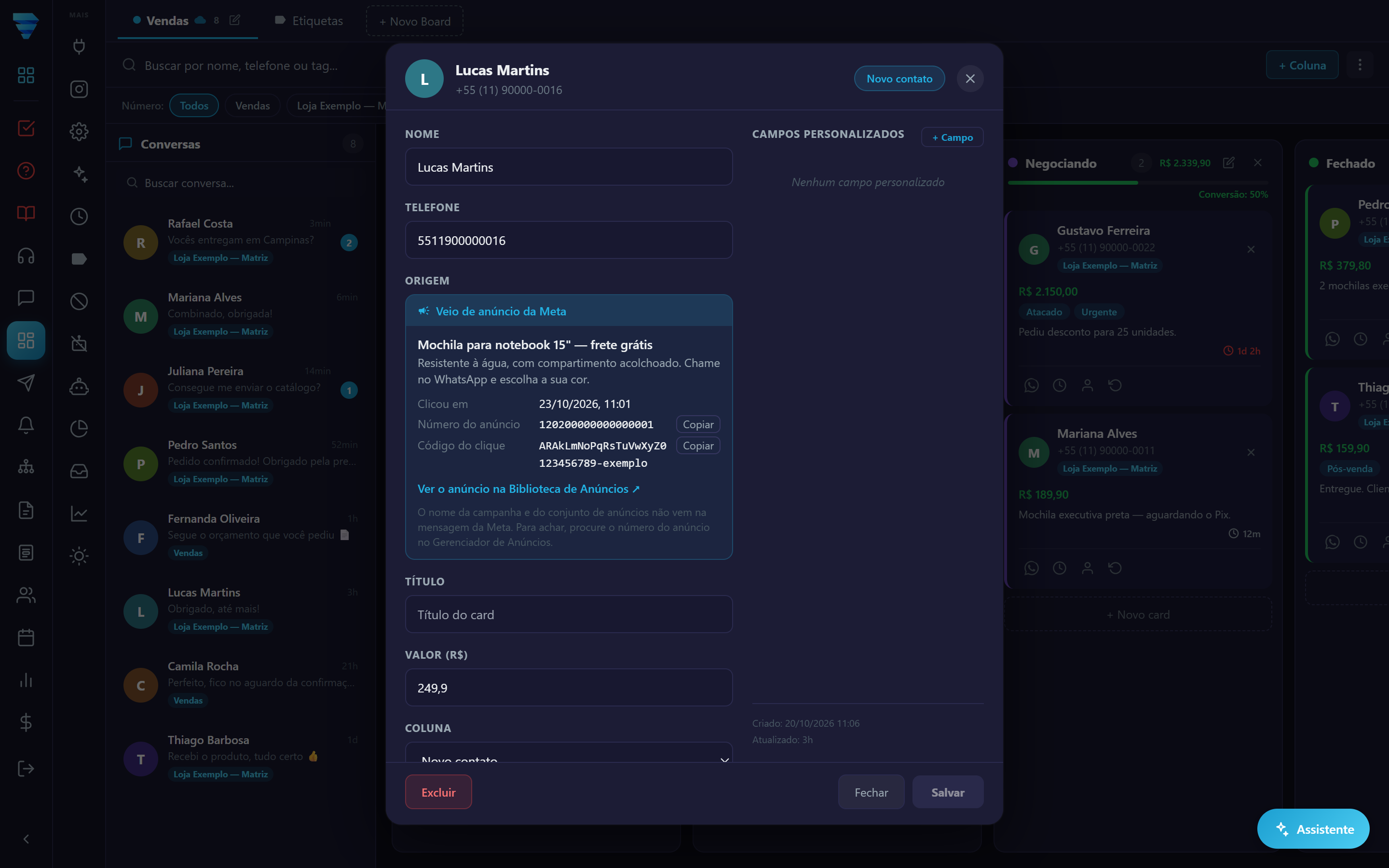Image resolution: width=1389 pixels, height=868 pixels.
Task: Click the Negociando conversion progress bar
Action: click(1138, 183)
